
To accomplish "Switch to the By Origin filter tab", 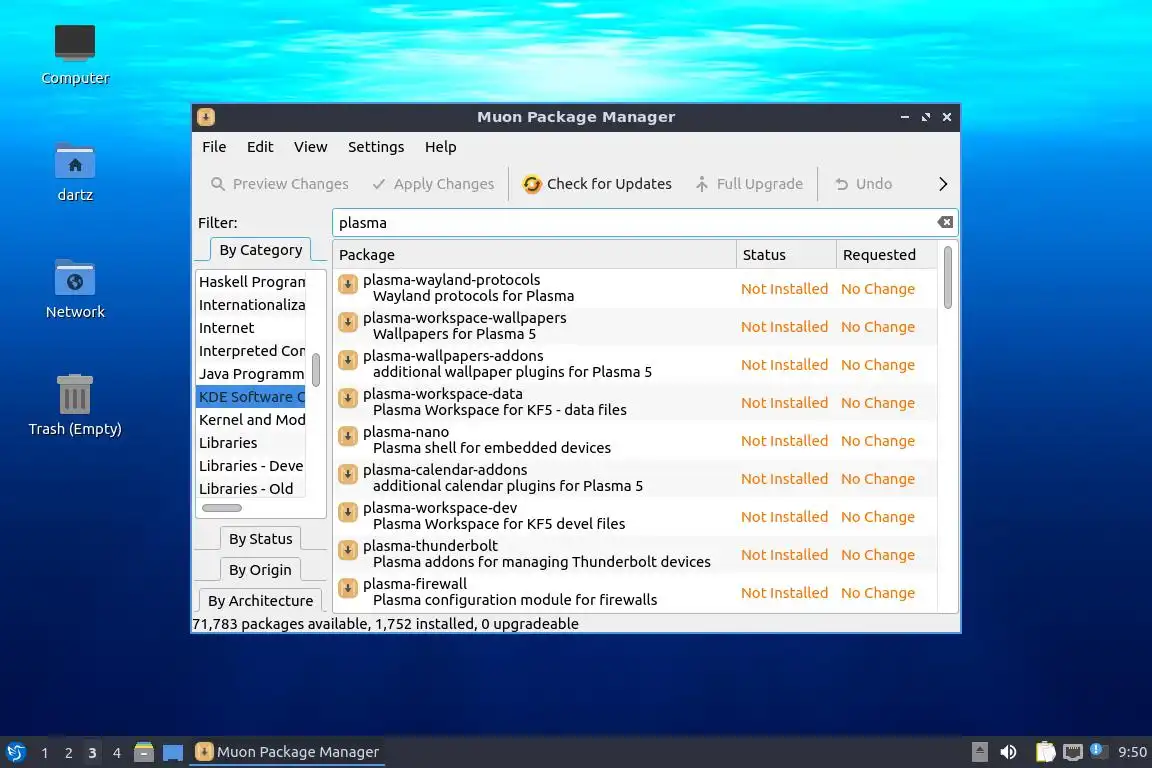I will tap(260, 570).
